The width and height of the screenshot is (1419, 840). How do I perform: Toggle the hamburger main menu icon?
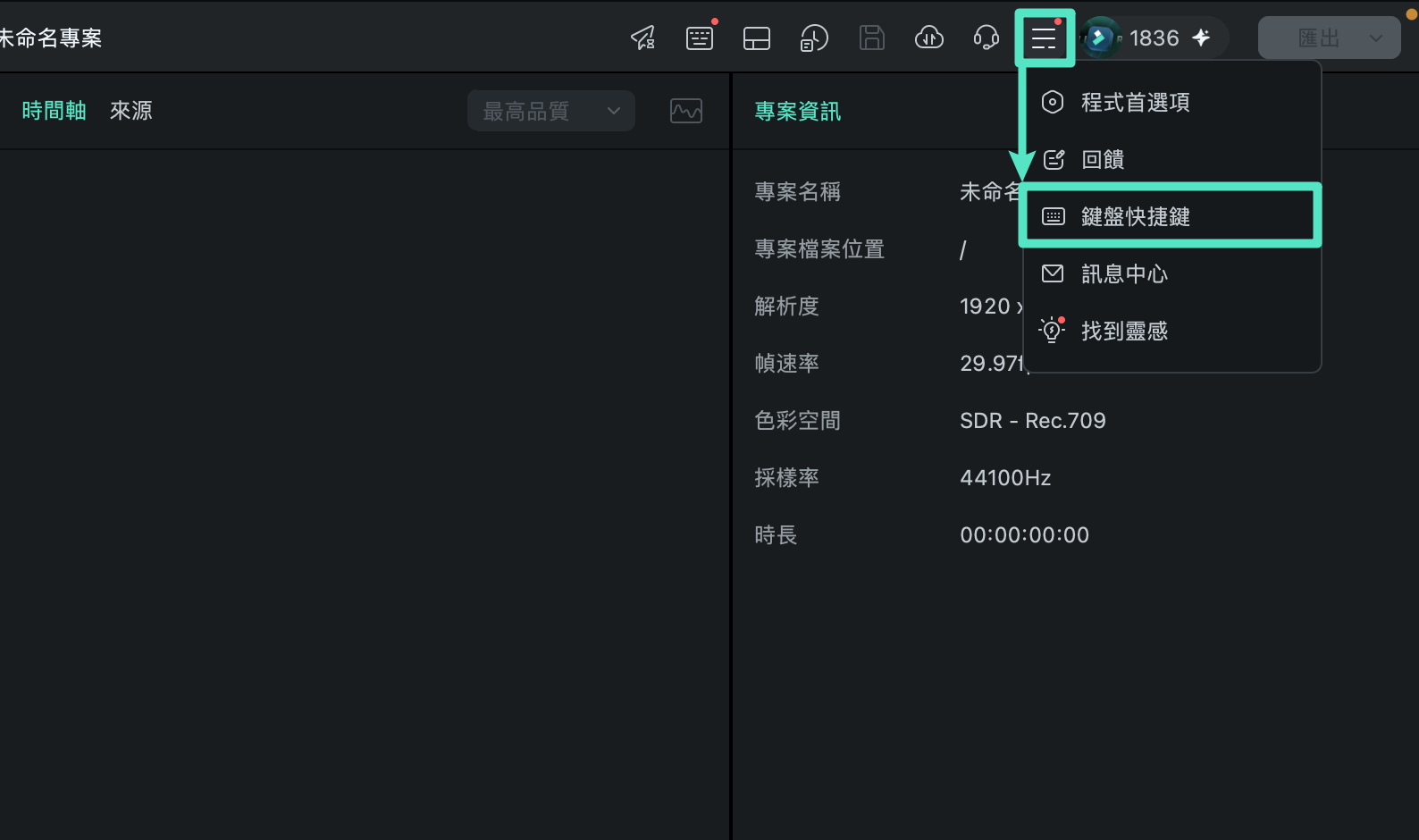pyautogui.click(x=1044, y=38)
